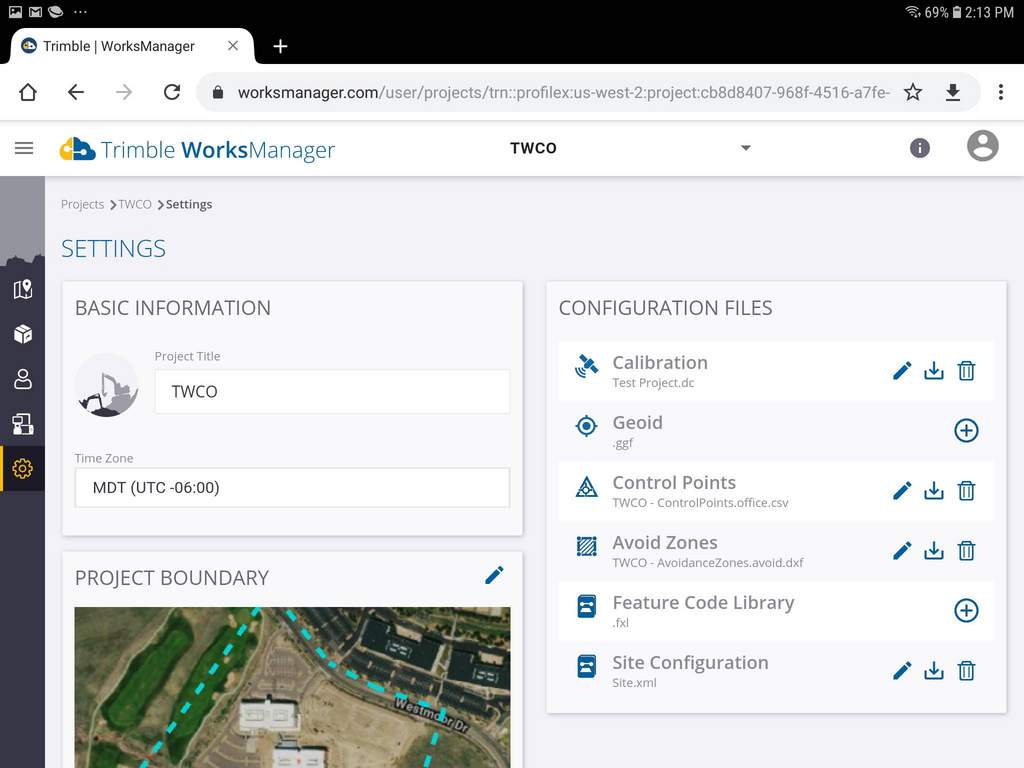Open the hamburger navigation menu
The height and width of the screenshot is (768, 1024).
pos(24,148)
